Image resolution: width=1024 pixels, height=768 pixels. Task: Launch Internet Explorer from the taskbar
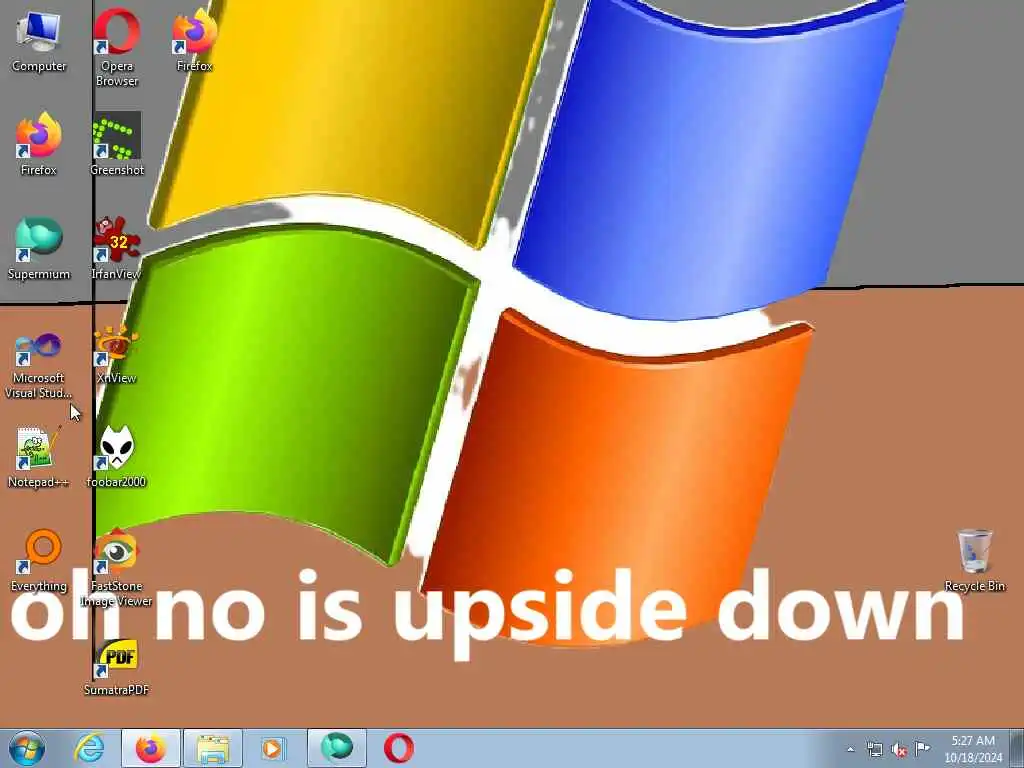click(x=89, y=749)
